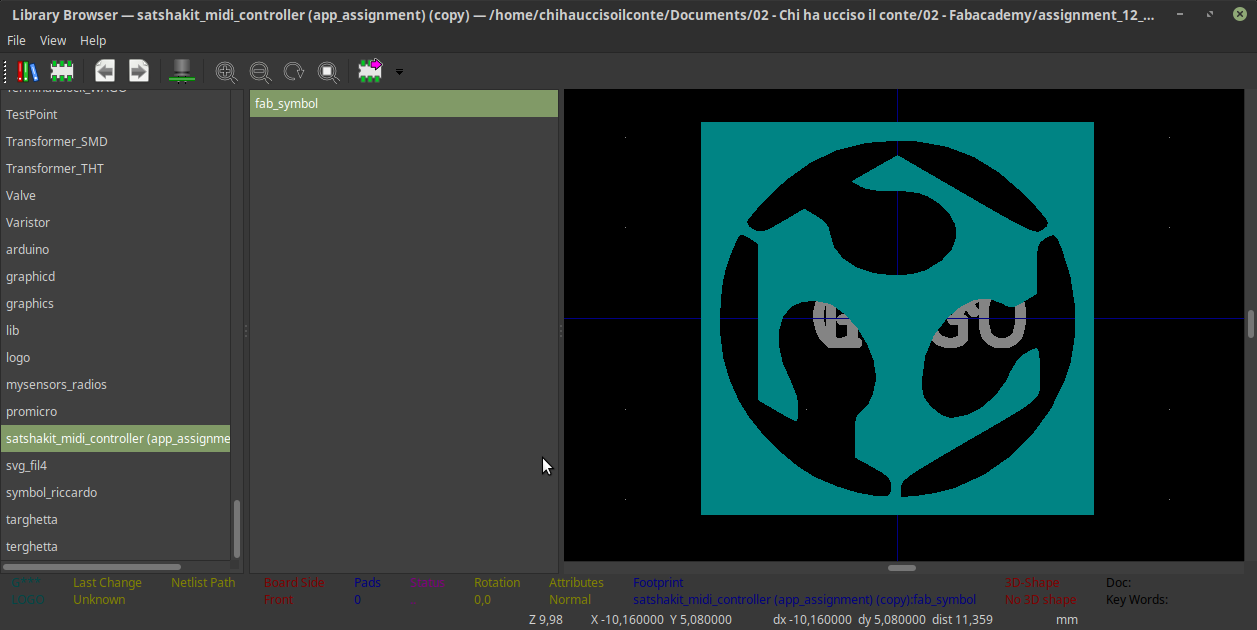1257x630 pixels.
Task: Select arduino library
Action: (x=115, y=250)
